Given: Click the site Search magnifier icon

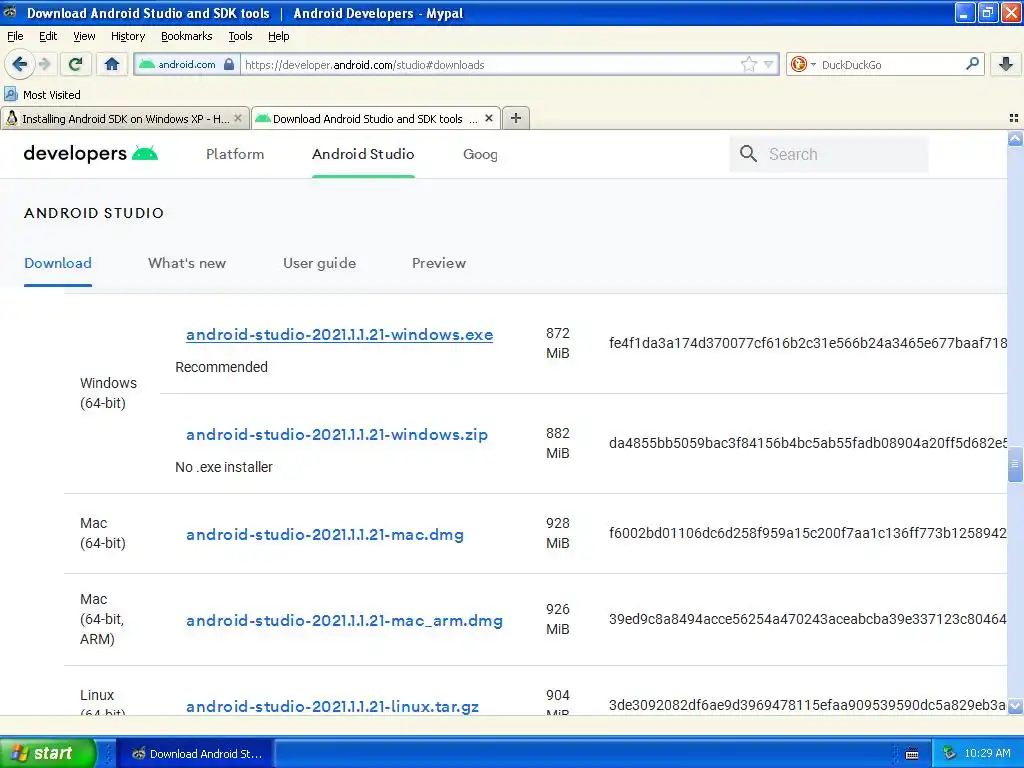Looking at the screenshot, I should point(748,153).
